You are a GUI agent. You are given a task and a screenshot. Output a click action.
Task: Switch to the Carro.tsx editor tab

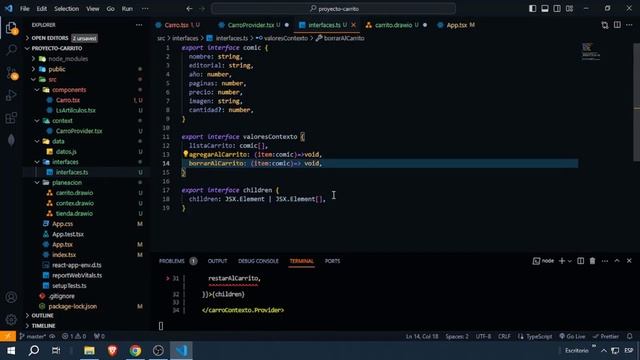177,25
